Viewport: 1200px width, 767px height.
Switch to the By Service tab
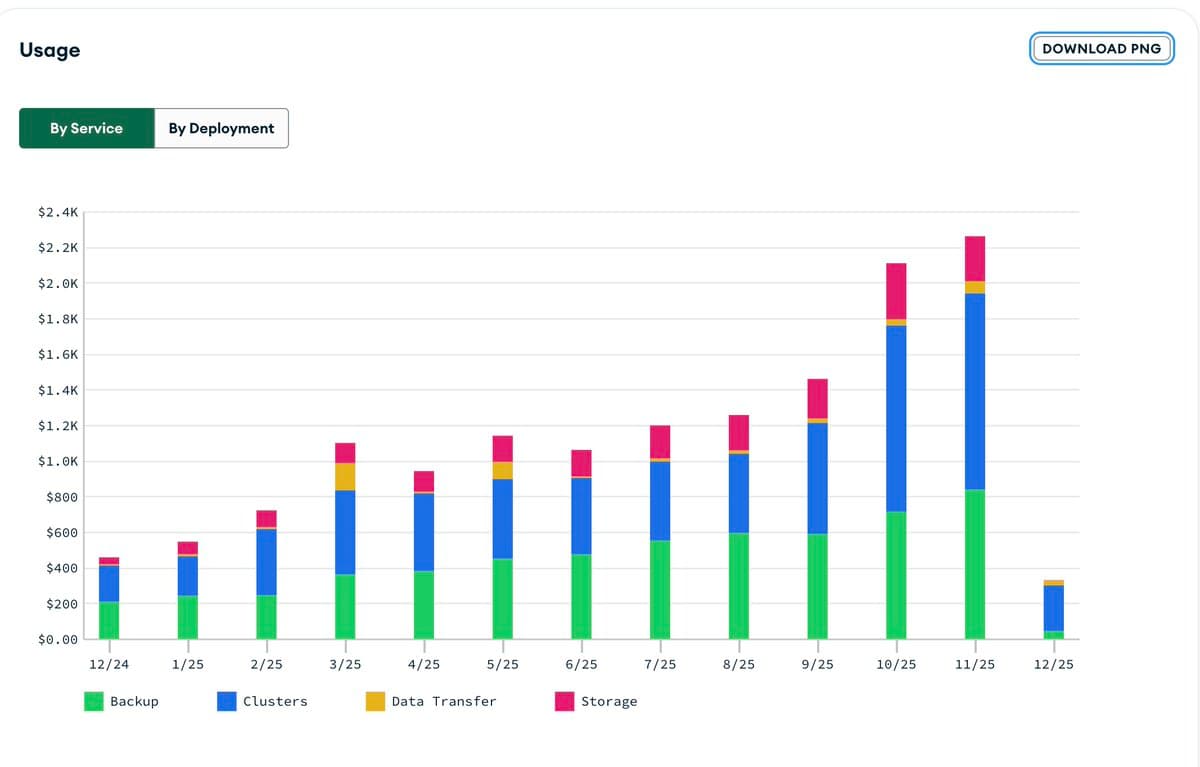[x=87, y=128]
